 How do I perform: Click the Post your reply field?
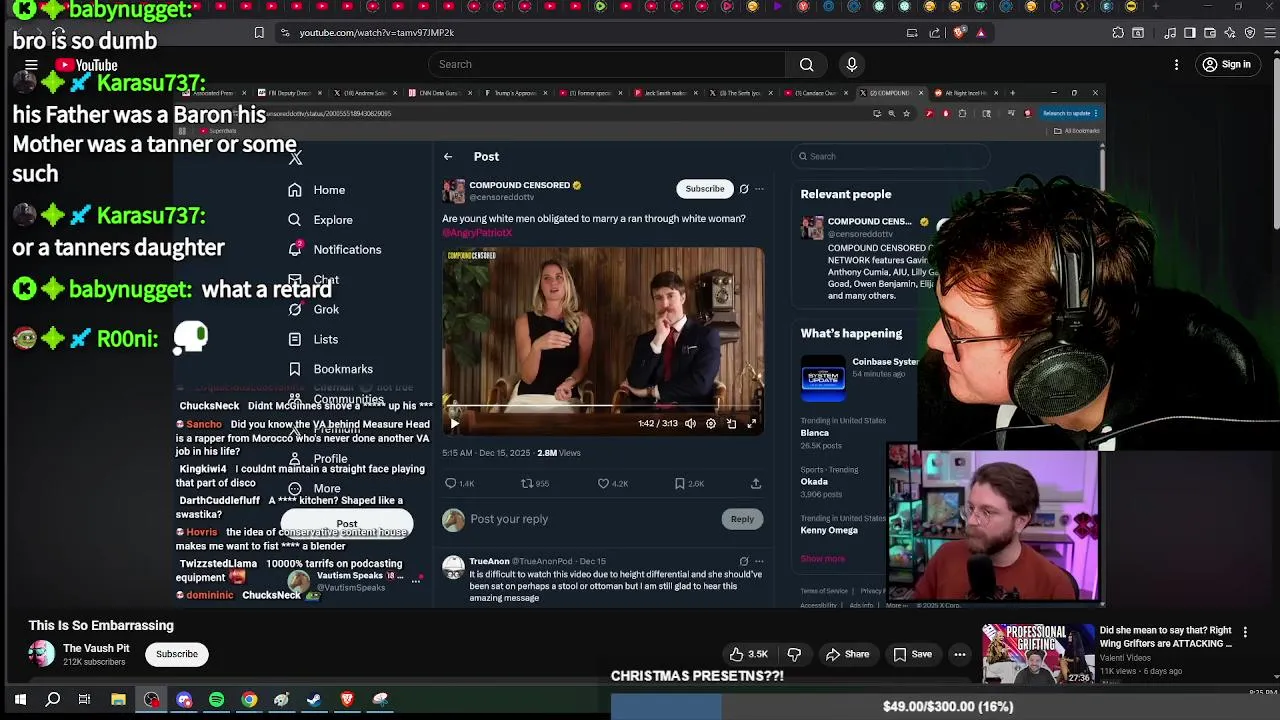click(x=590, y=519)
